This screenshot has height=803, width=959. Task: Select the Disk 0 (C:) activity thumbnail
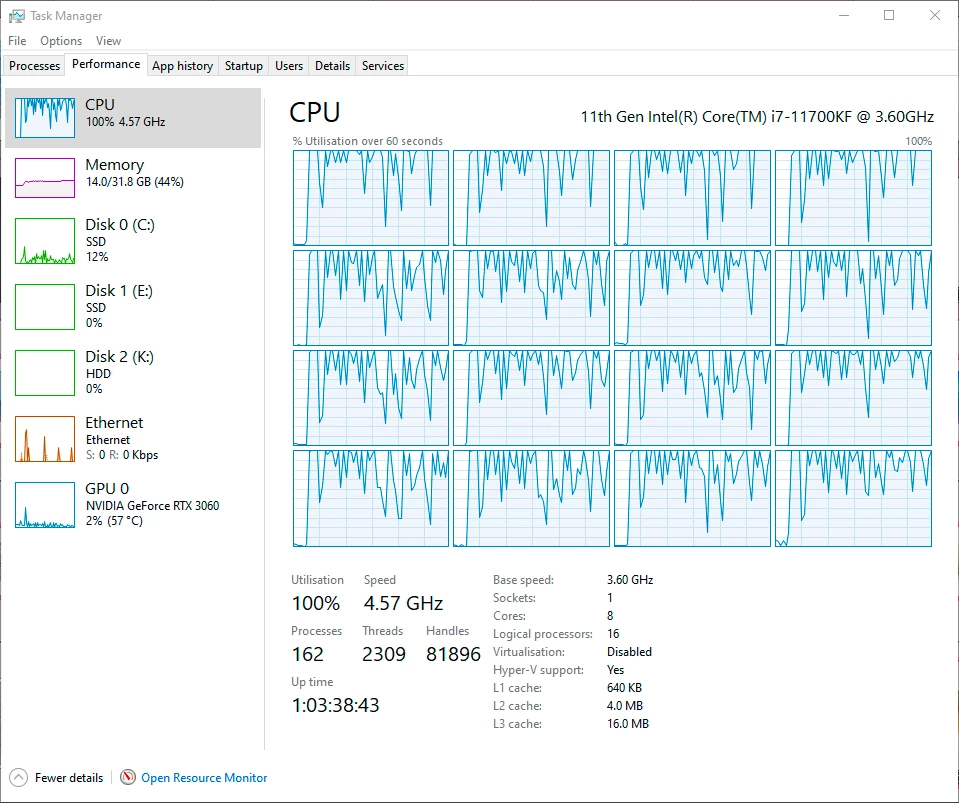45,241
